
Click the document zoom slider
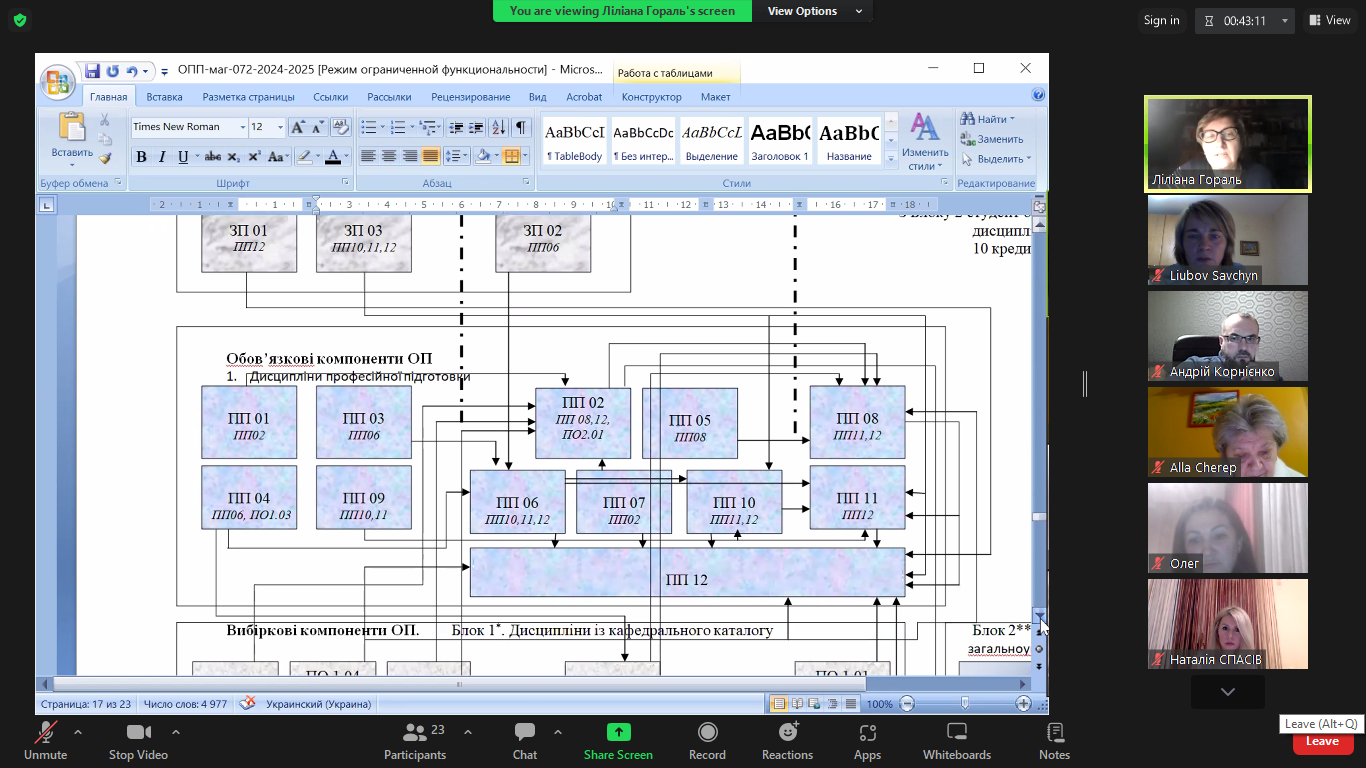pos(964,704)
